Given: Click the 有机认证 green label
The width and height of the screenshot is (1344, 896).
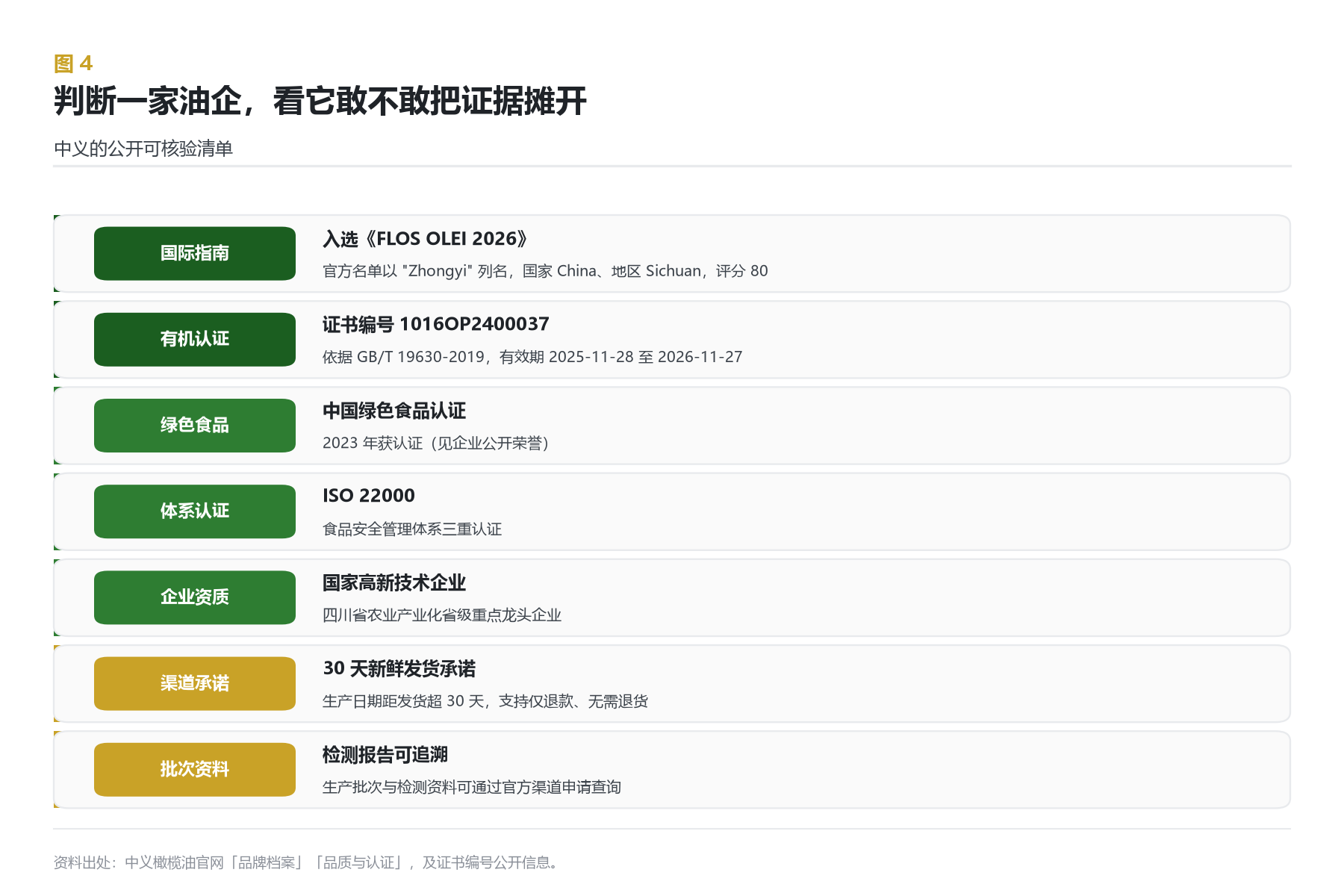Looking at the screenshot, I should pyautogui.click(x=195, y=340).
